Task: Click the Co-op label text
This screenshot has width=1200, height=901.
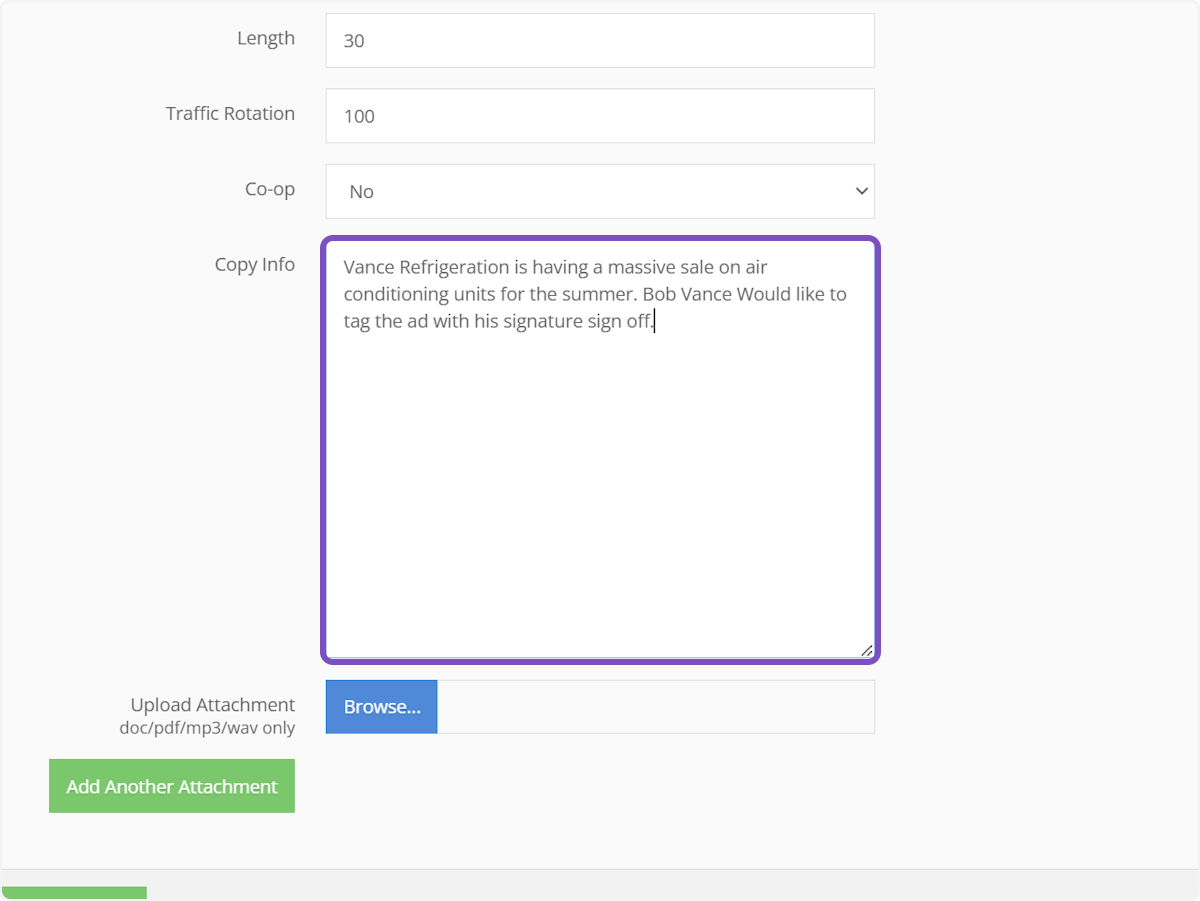Action: pyautogui.click(x=269, y=189)
